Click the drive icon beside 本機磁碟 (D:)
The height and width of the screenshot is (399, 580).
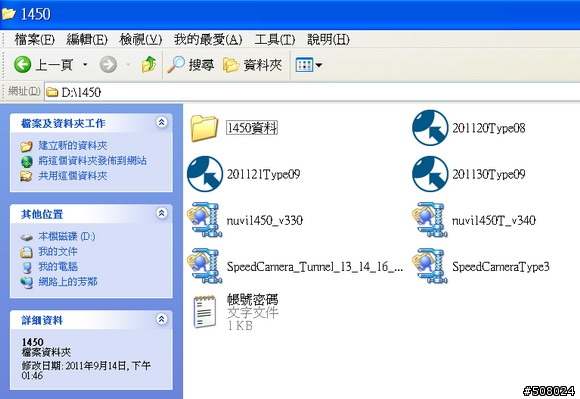(27, 237)
